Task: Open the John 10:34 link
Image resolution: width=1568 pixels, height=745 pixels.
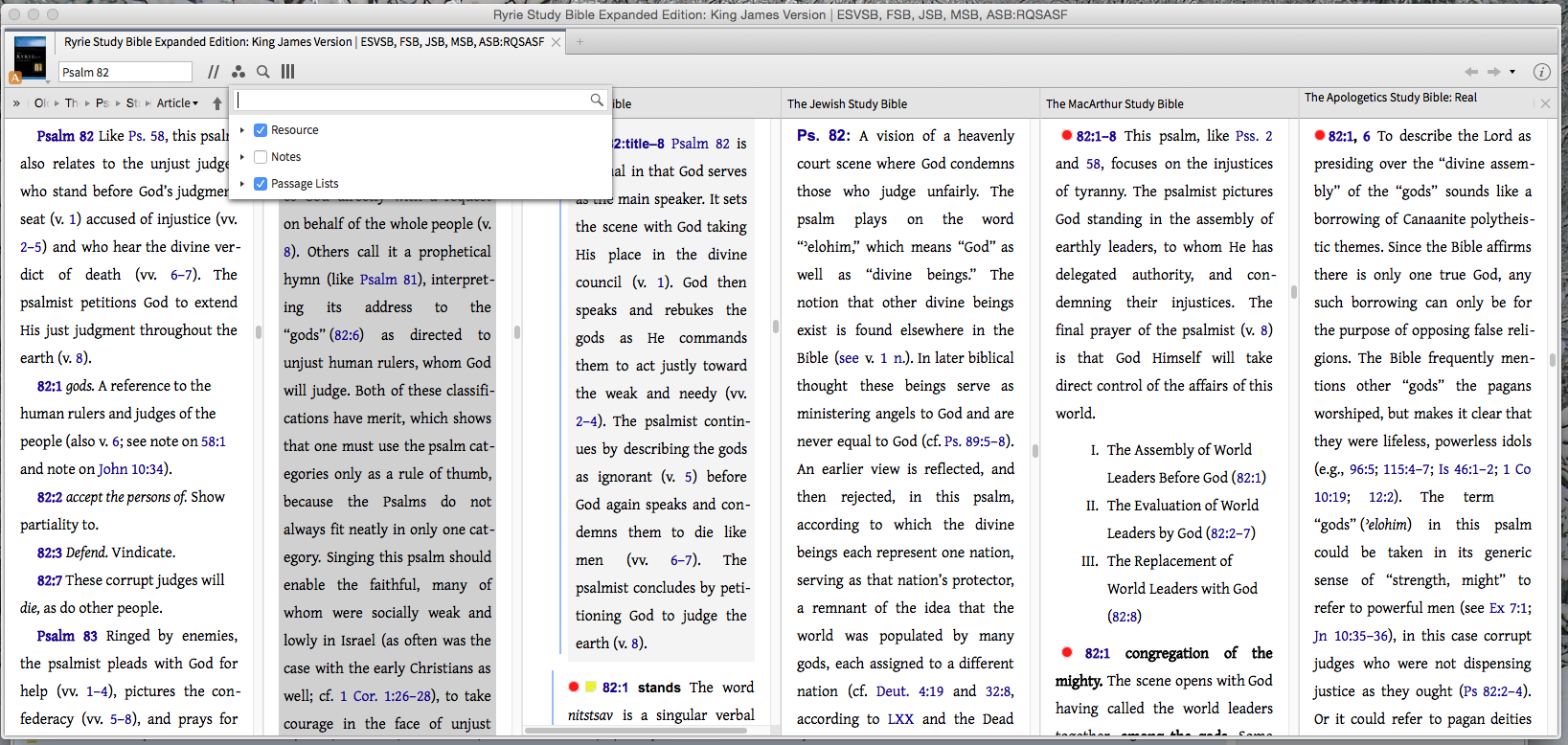Action: tap(132, 469)
